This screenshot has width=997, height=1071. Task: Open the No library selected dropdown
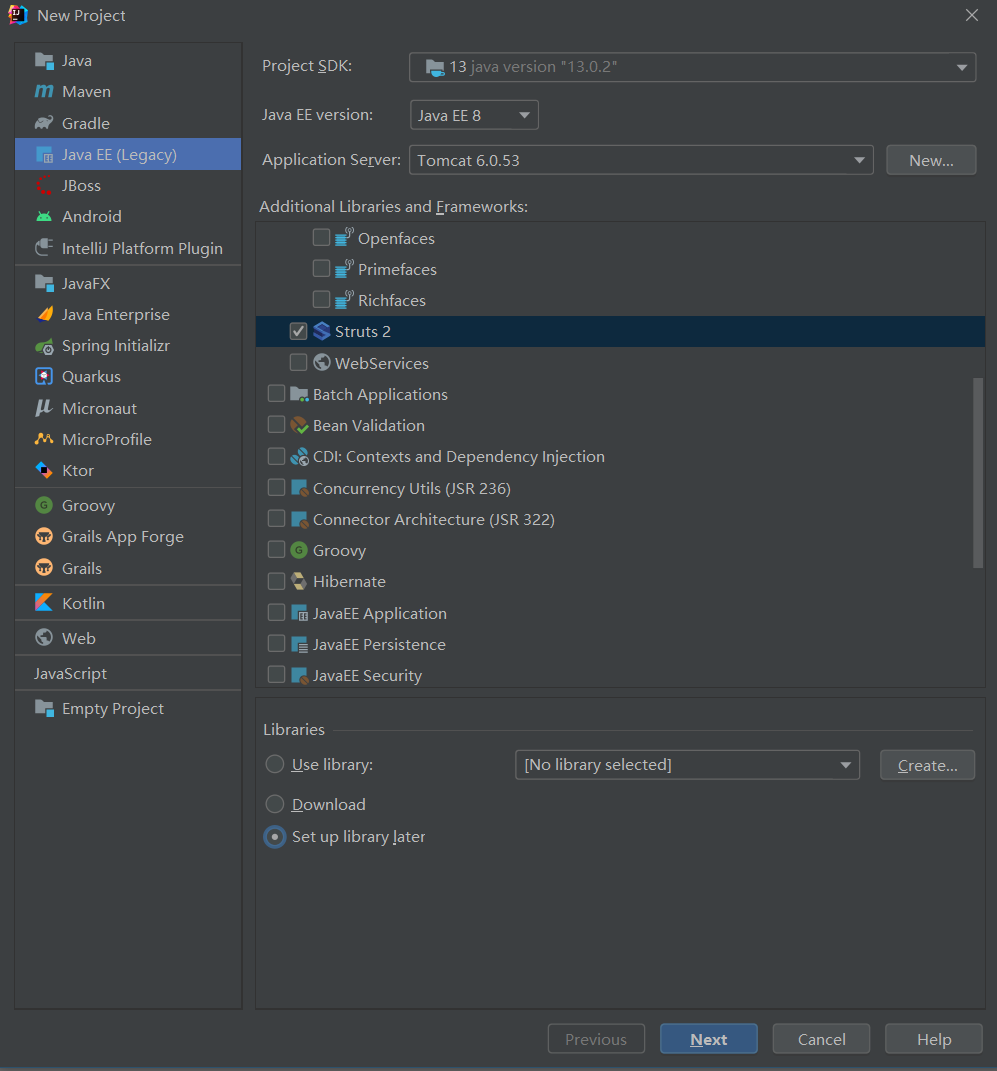click(687, 764)
